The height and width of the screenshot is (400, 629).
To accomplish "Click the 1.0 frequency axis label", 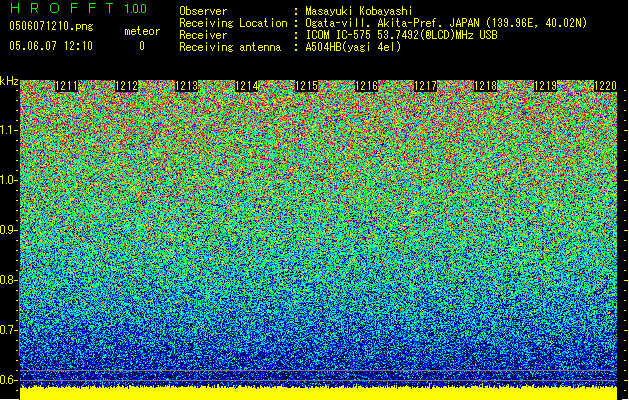I will tap(9, 180).
